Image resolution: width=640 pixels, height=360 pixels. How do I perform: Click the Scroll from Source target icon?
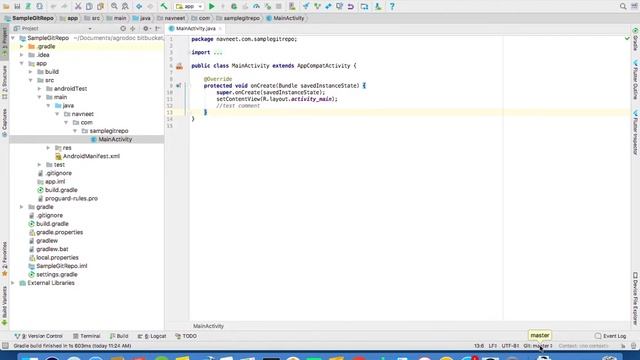tap(123, 29)
